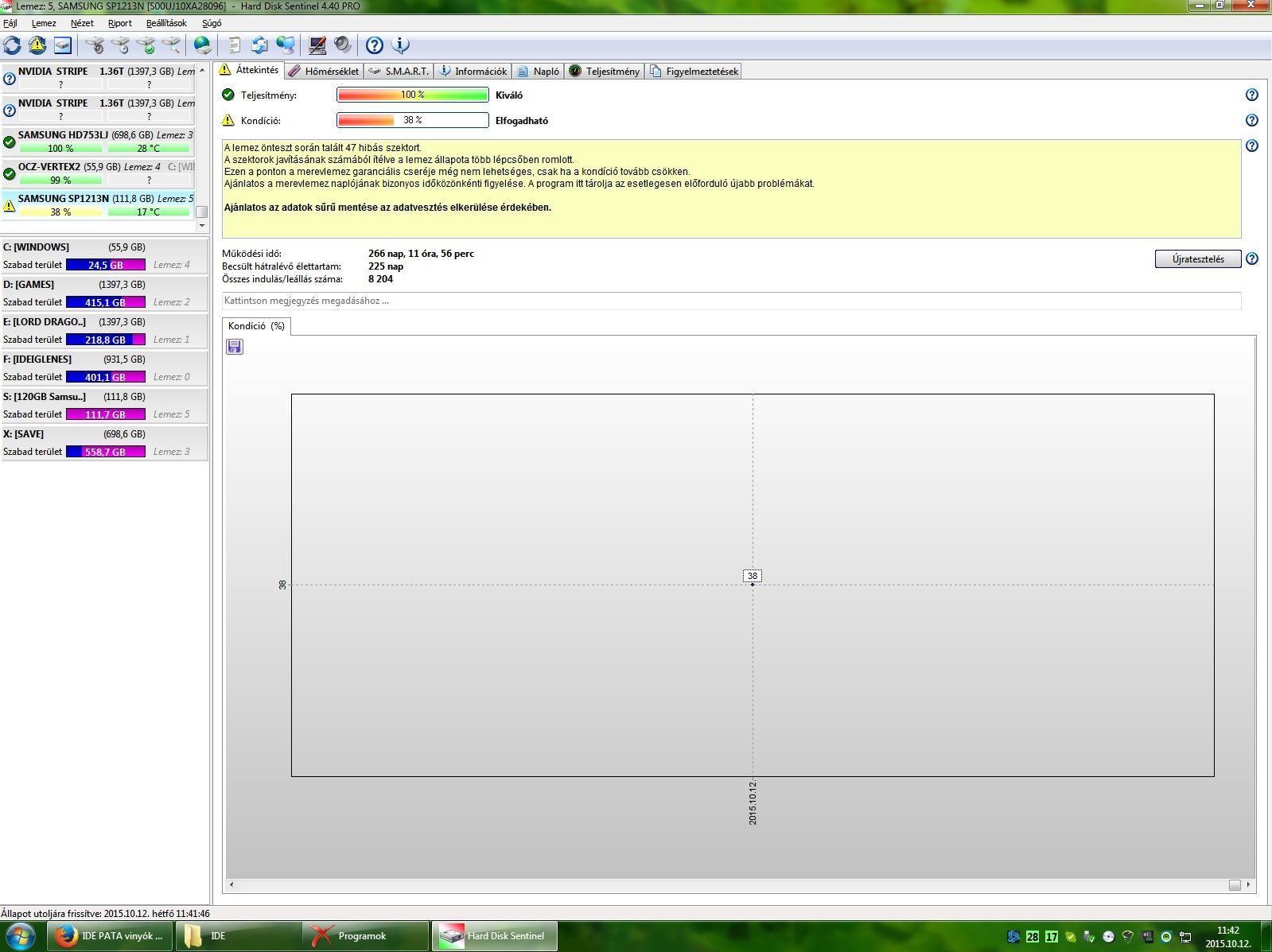Select the F: [IDEIGLENES] partition
The image size is (1272, 952).
click(104, 368)
